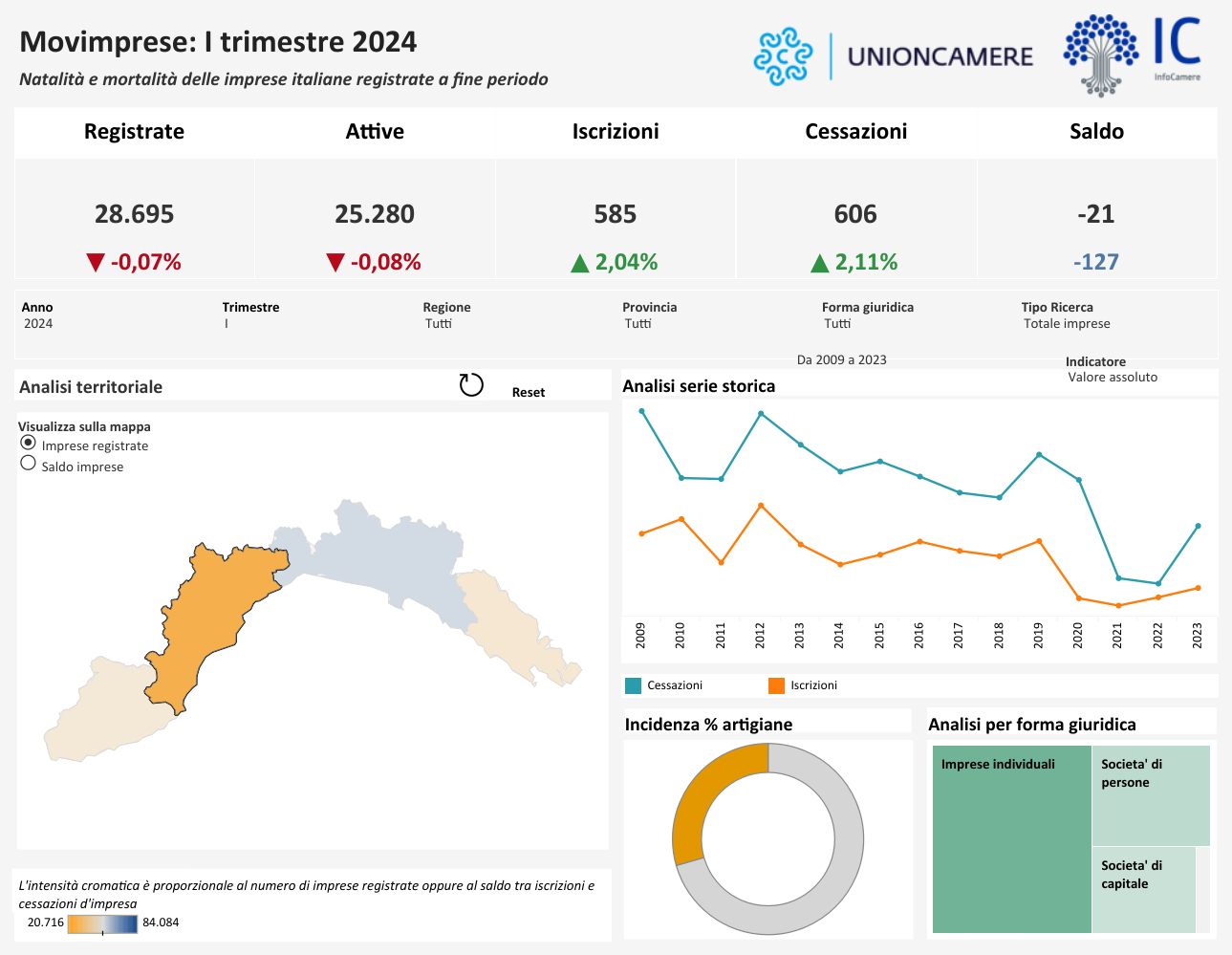This screenshot has width=1232, height=955.
Task: Click the orange Iscrizioni legend square
Action: pos(776,685)
